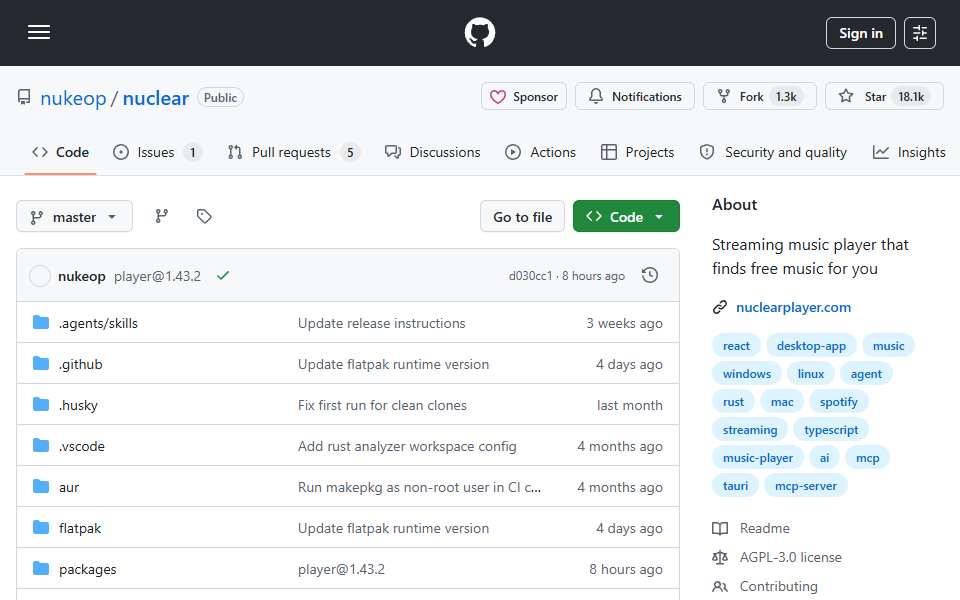
Task: Open Security and quality tab
Action: click(x=773, y=152)
